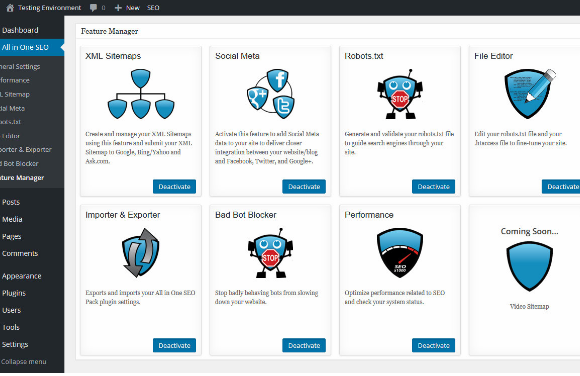Deactivate the XML Sitemaps feature

175,187
